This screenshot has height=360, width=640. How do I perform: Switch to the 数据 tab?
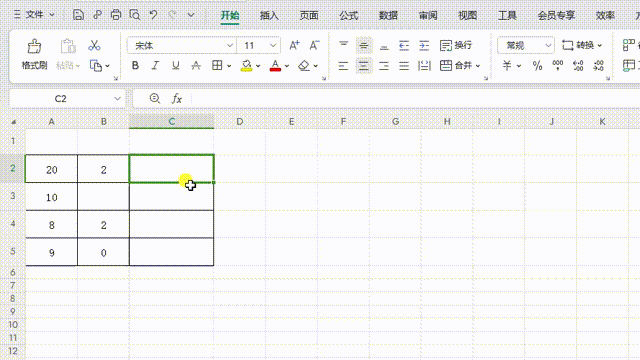tap(388, 16)
